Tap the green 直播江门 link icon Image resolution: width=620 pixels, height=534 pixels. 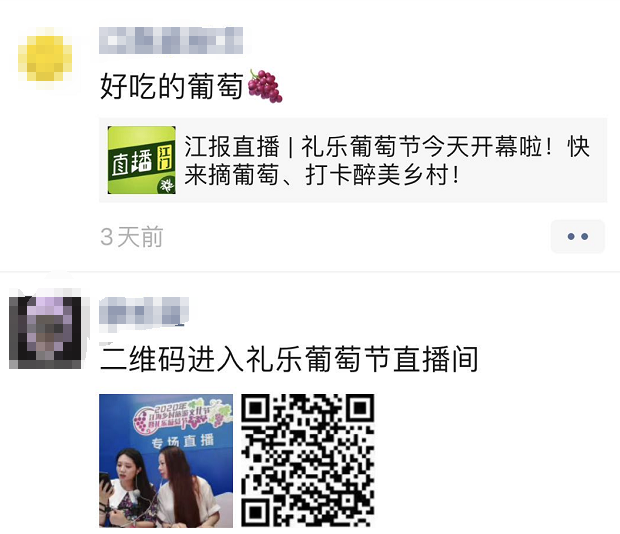click(x=142, y=160)
